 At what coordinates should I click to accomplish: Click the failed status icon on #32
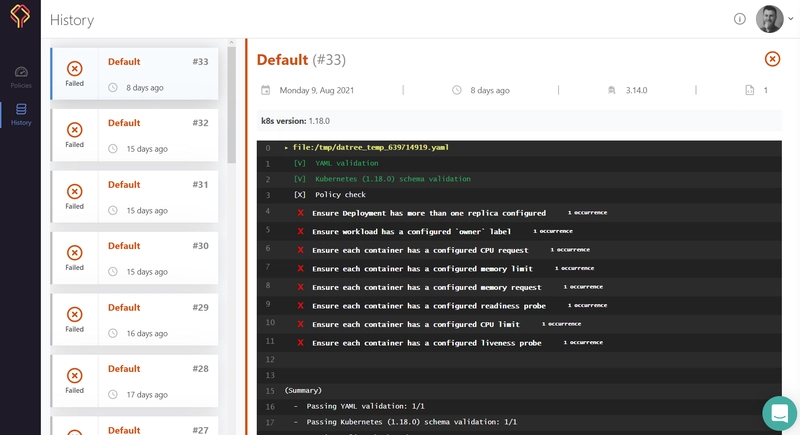(75, 129)
